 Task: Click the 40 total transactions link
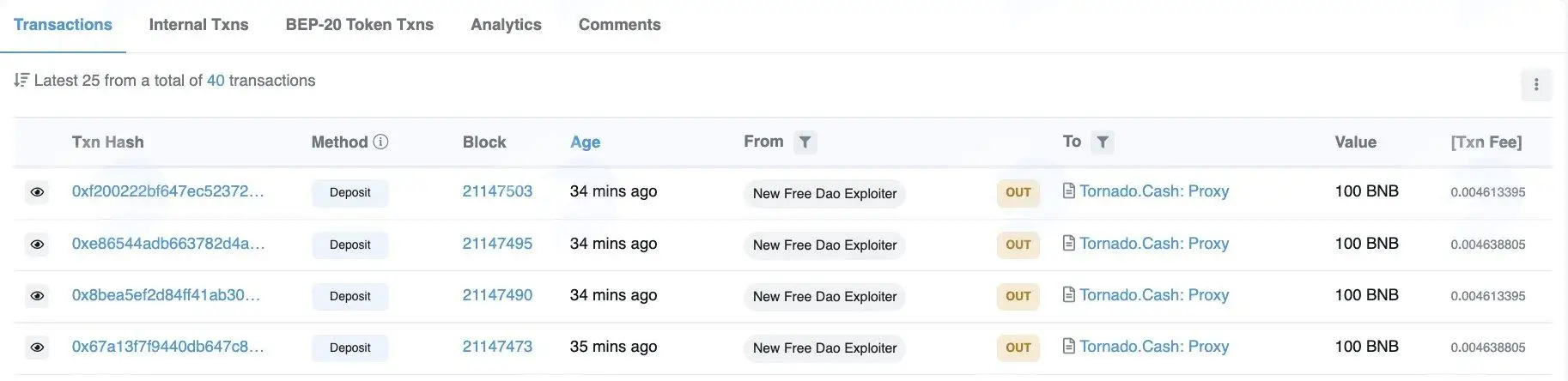click(x=216, y=81)
